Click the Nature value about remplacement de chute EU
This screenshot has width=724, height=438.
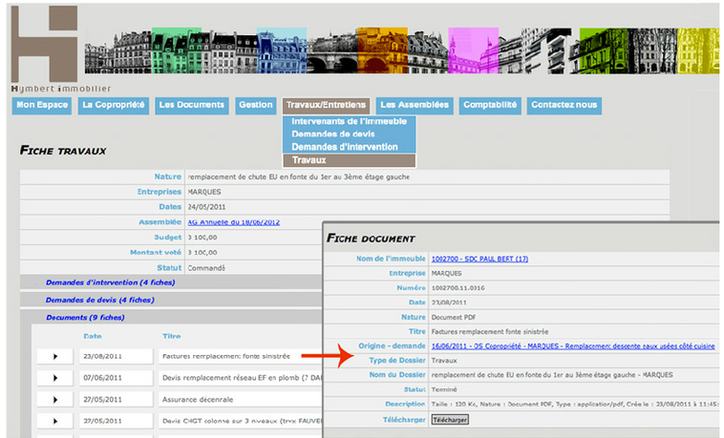click(299, 177)
